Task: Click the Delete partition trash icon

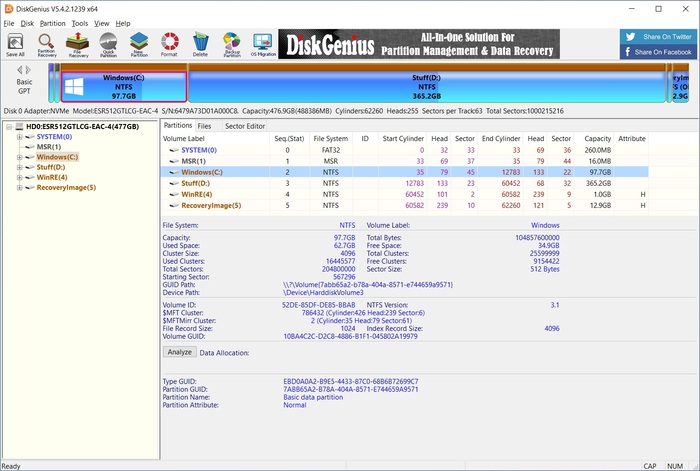Action: coord(200,45)
